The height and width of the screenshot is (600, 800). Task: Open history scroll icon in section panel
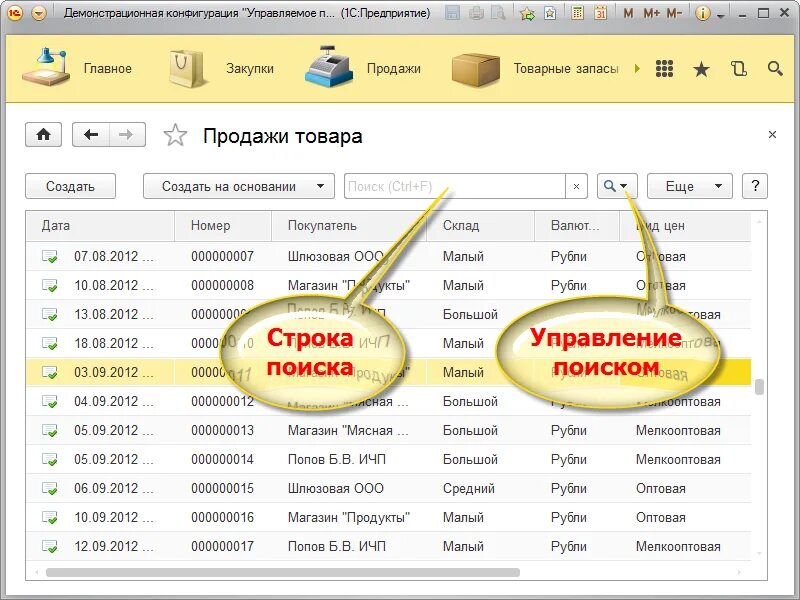[x=739, y=68]
